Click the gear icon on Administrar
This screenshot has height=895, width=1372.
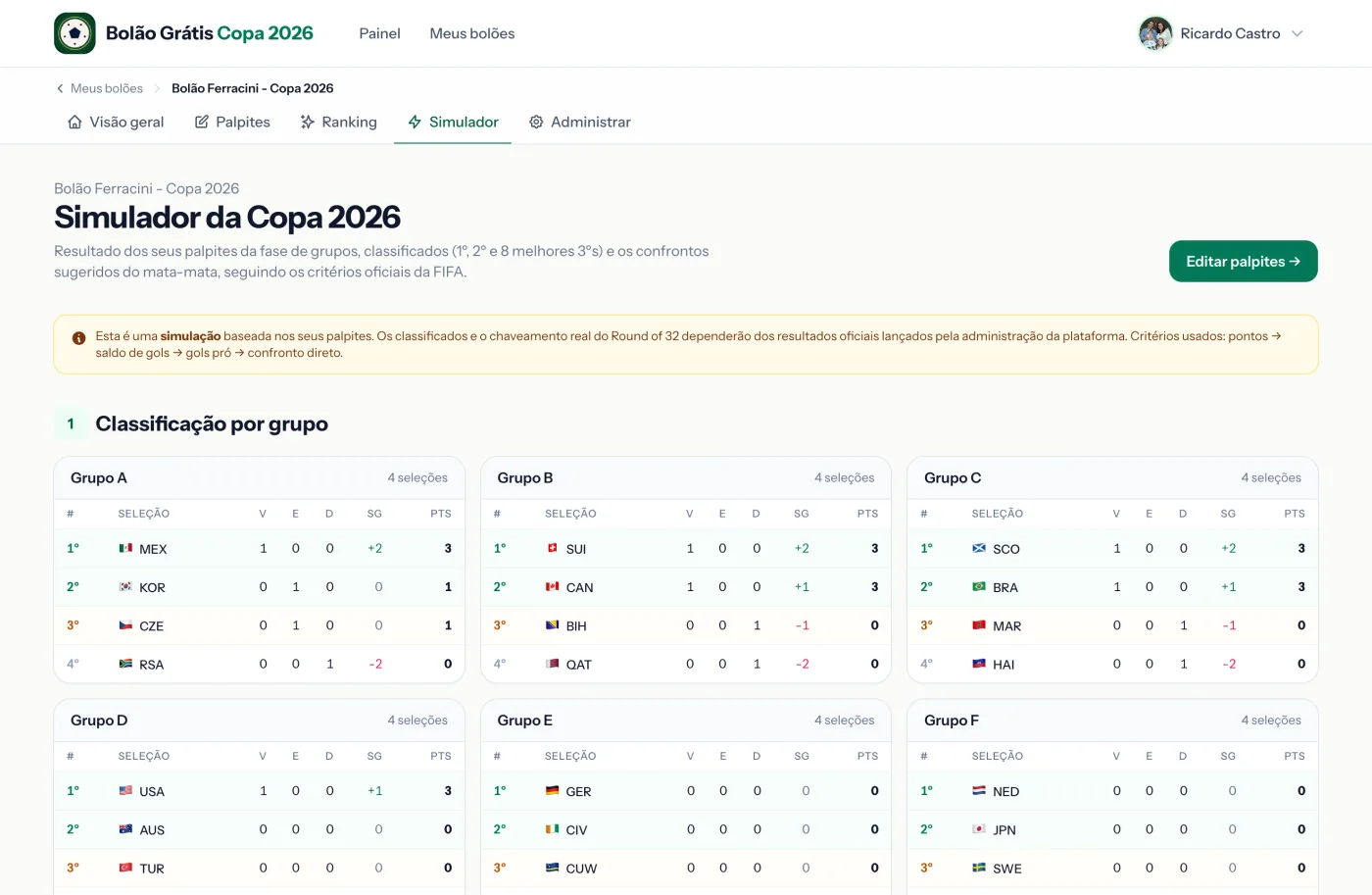pyautogui.click(x=536, y=122)
